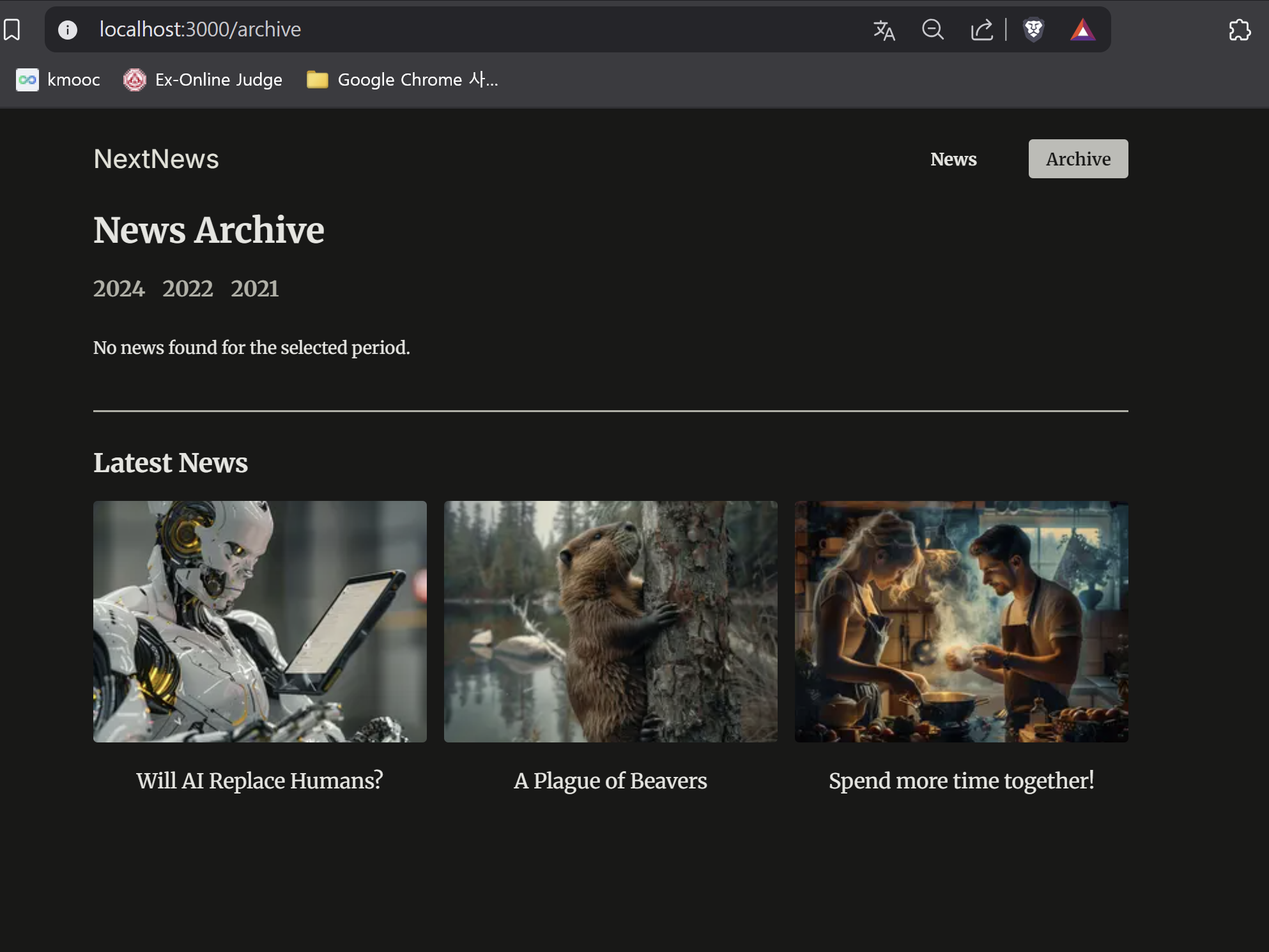1269x952 pixels.
Task: Open the A Plague of Beavers title
Action: coord(610,781)
